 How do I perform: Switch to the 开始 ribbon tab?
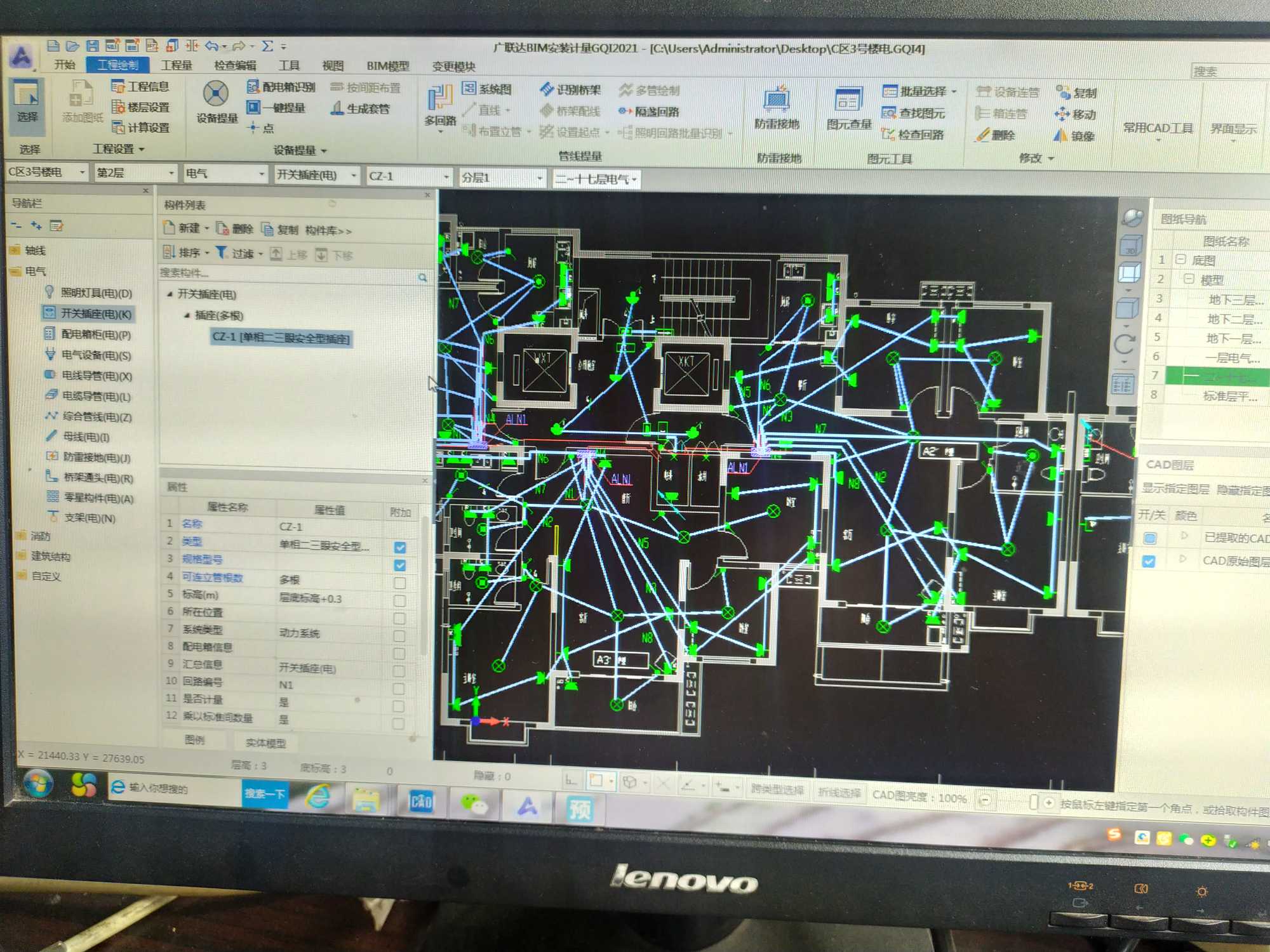[64, 64]
